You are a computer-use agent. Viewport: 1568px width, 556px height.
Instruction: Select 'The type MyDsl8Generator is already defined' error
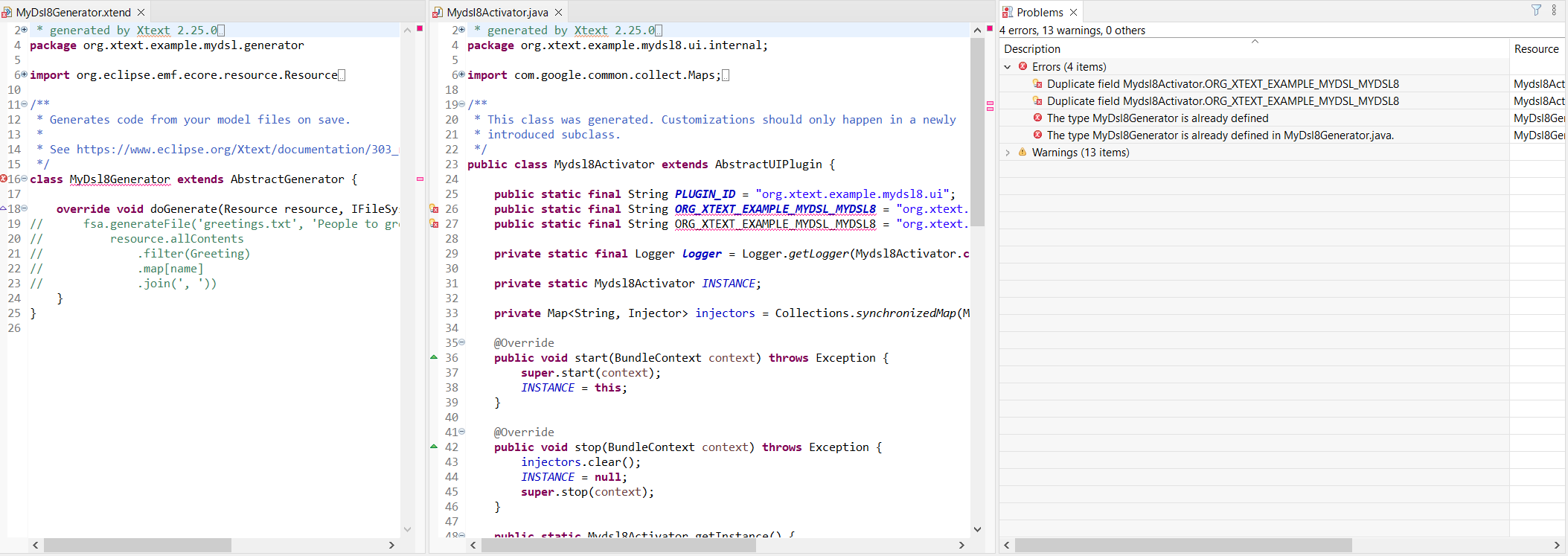1157,118
